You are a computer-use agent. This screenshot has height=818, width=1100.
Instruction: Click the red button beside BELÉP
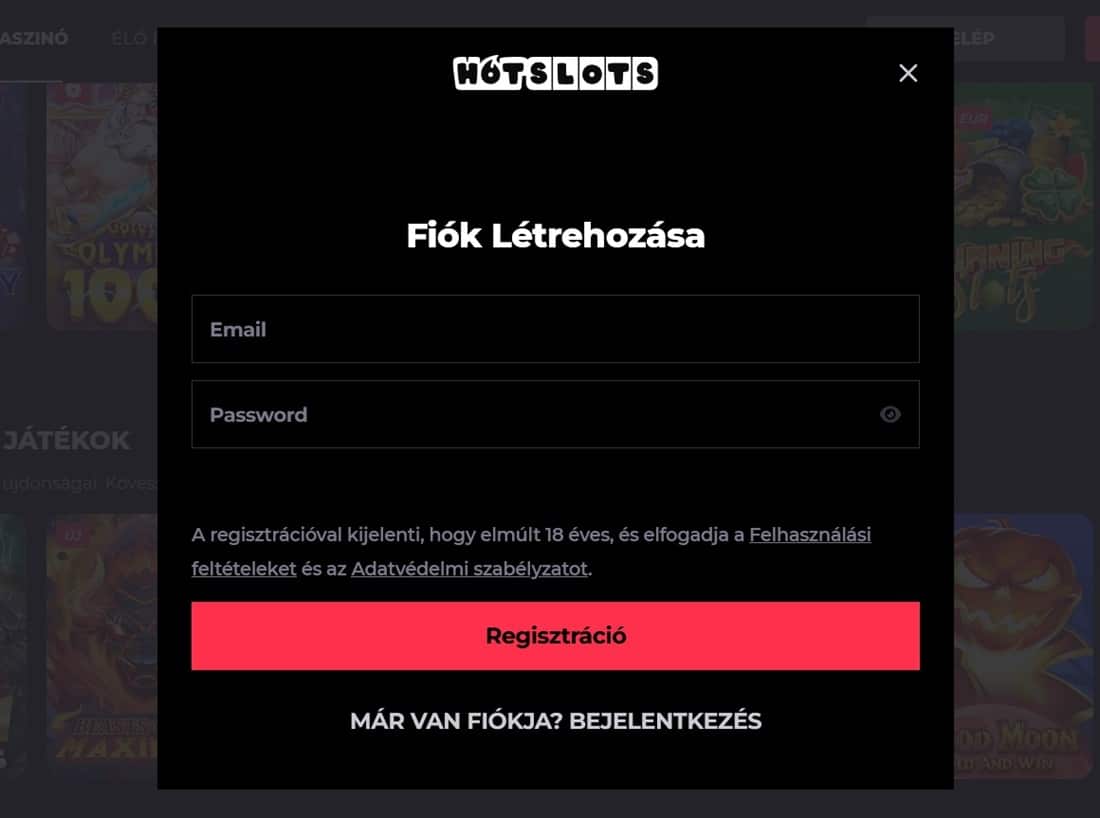[x=1092, y=38]
